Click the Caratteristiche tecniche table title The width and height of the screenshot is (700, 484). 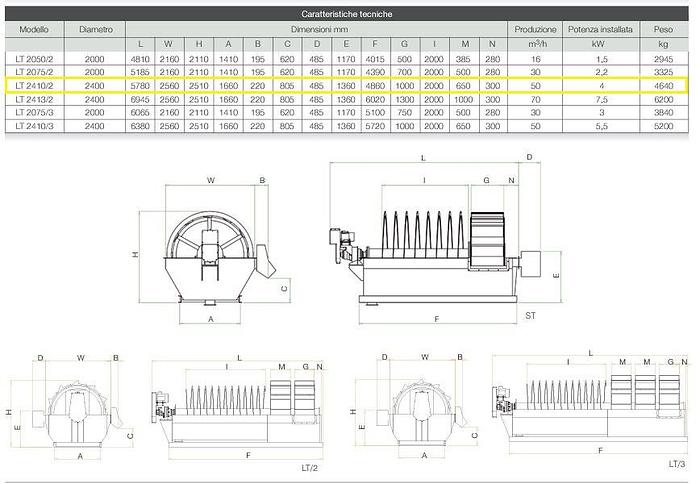click(x=347, y=16)
